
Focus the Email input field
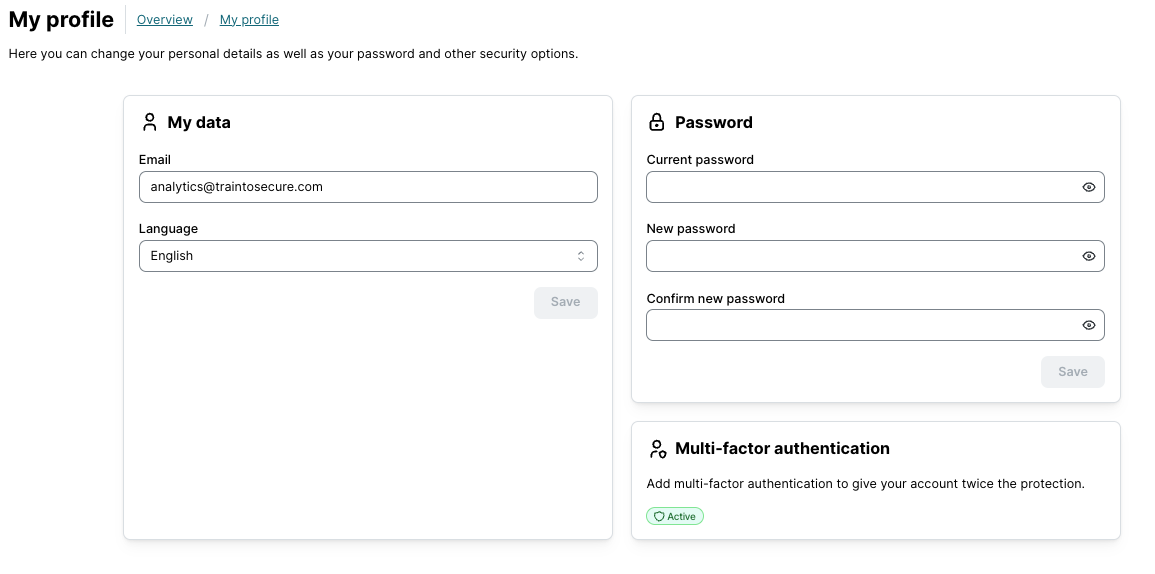point(367,187)
